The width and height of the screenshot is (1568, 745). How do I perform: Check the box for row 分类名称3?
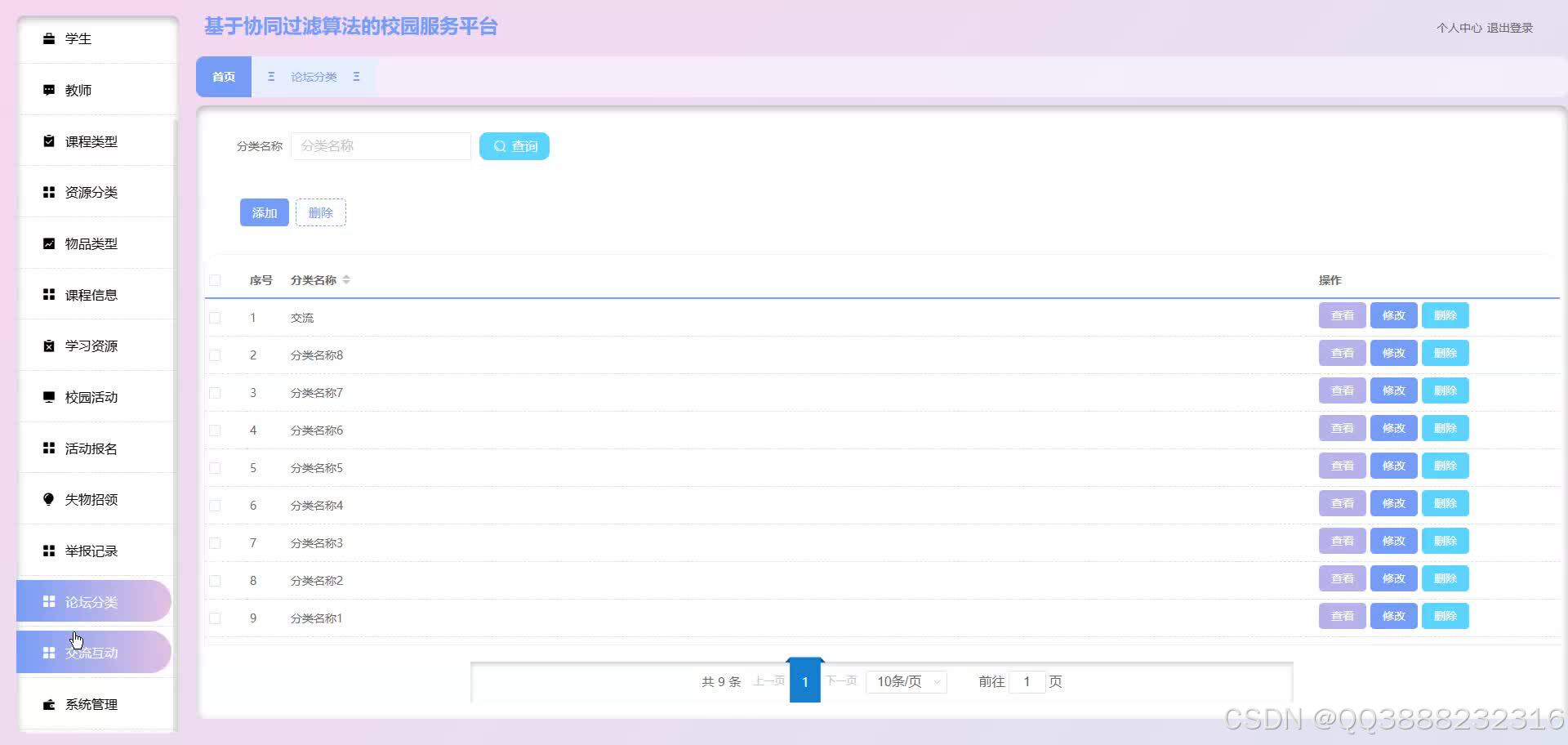215,543
